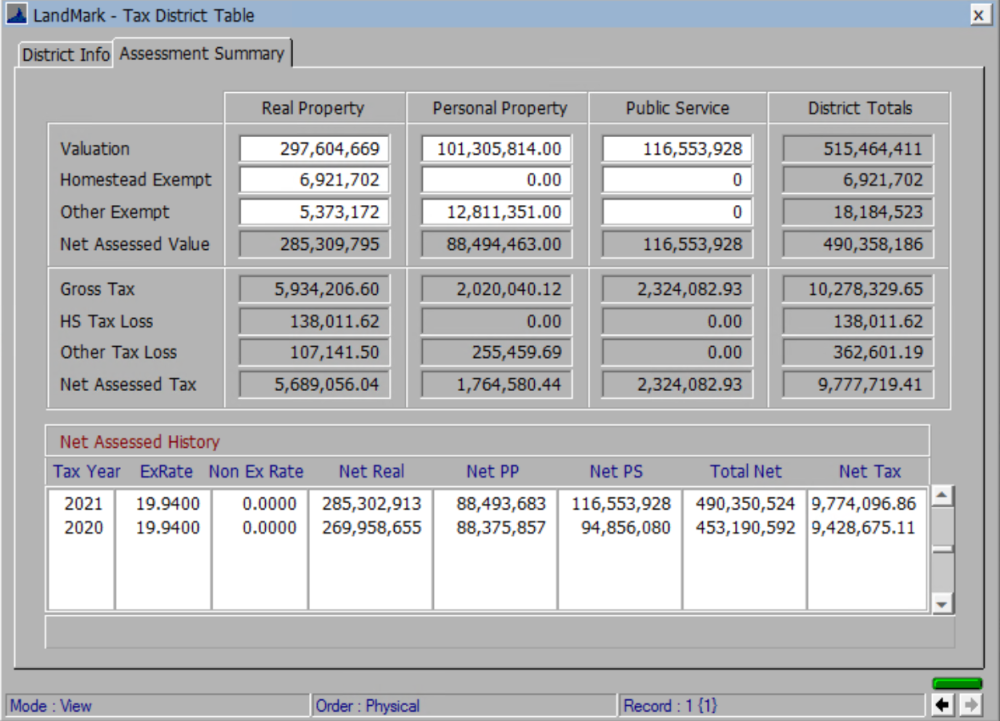The width and height of the screenshot is (1000, 721).
Task: Click the District Totals column header
Action: pyautogui.click(x=860, y=108)
